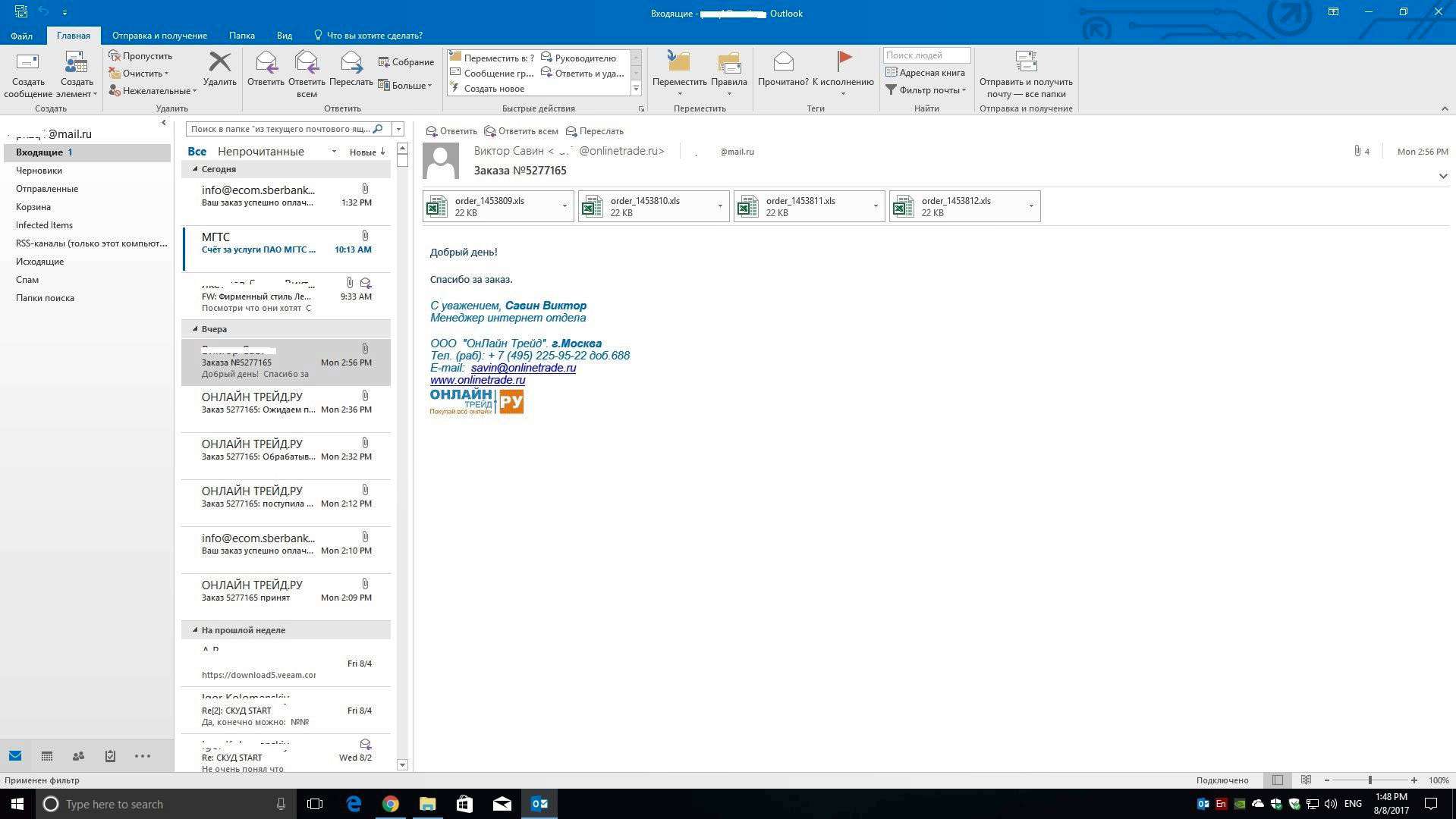Flag message К исполнению

click(x=843, y=75)
